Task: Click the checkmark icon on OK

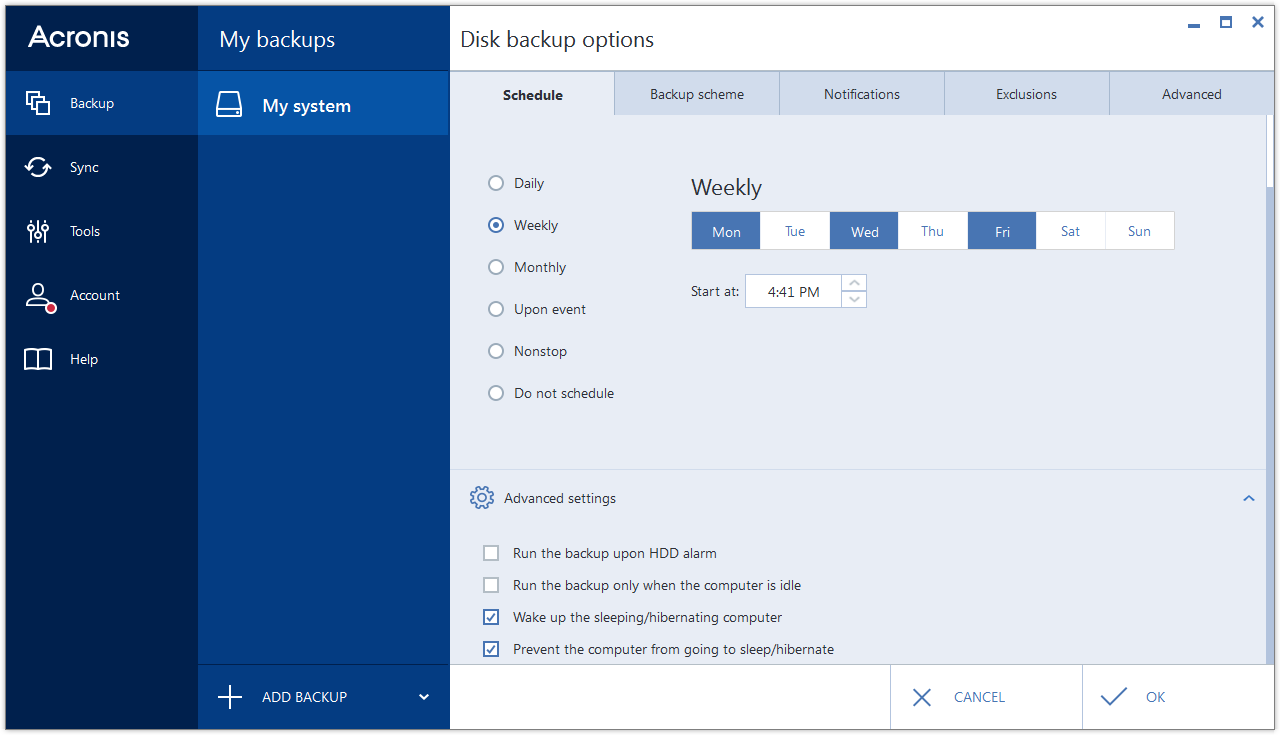Action: click(1113, 697)
